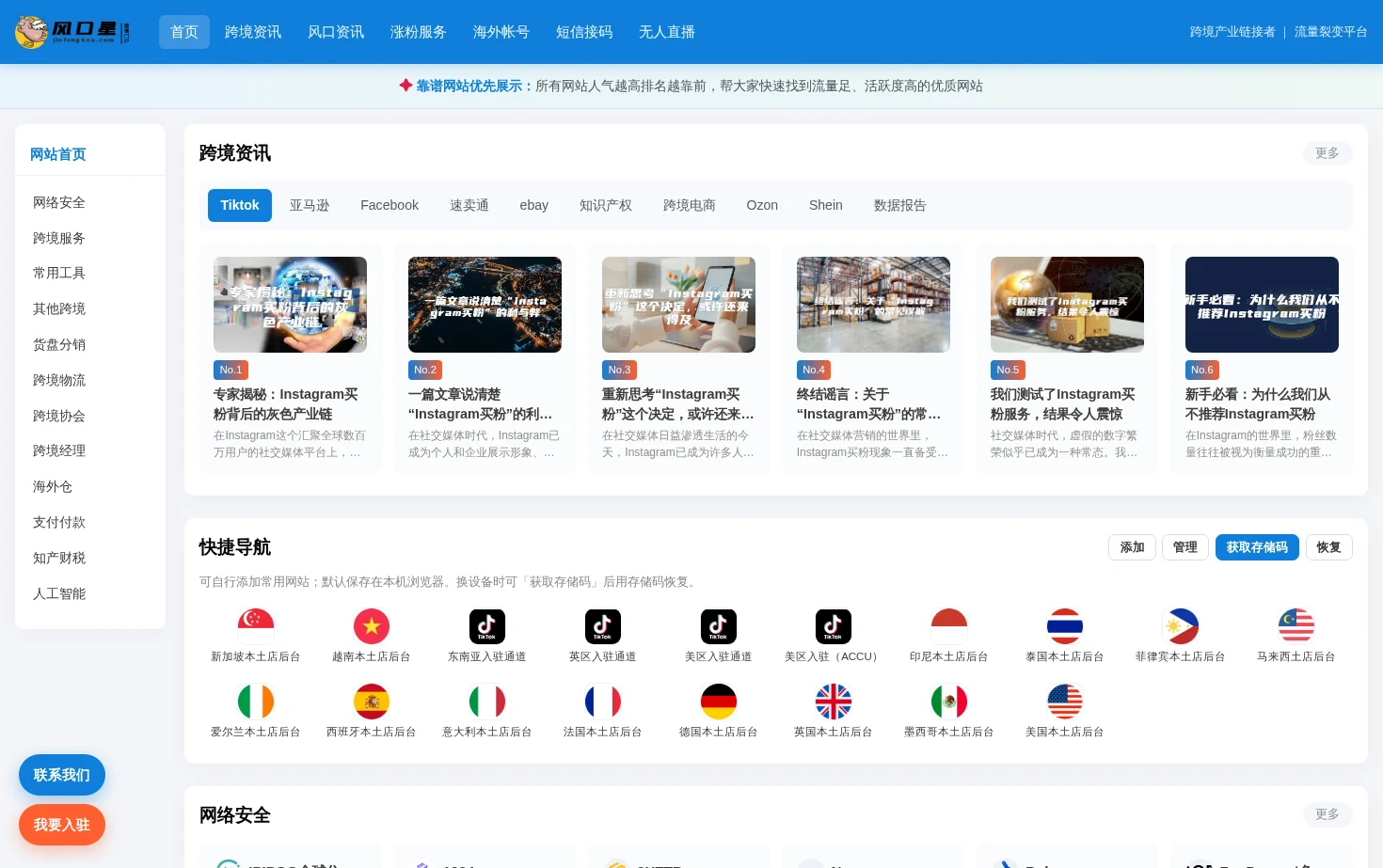Open 涨粉服务 in top navigation
This screenshot has height=868, width=1383.
(x=419, y=32)
